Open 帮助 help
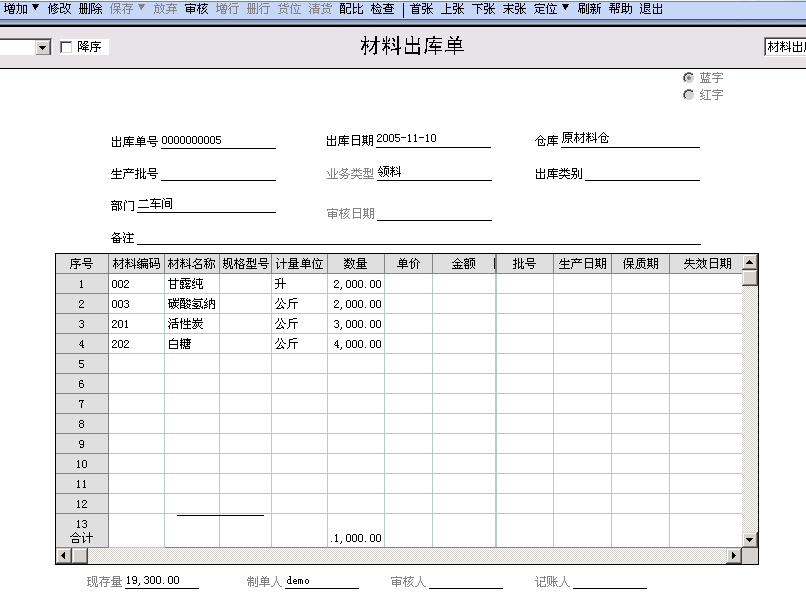Image resolution: width=806 pixels, height=594 pixels. (x=620, y=9)
